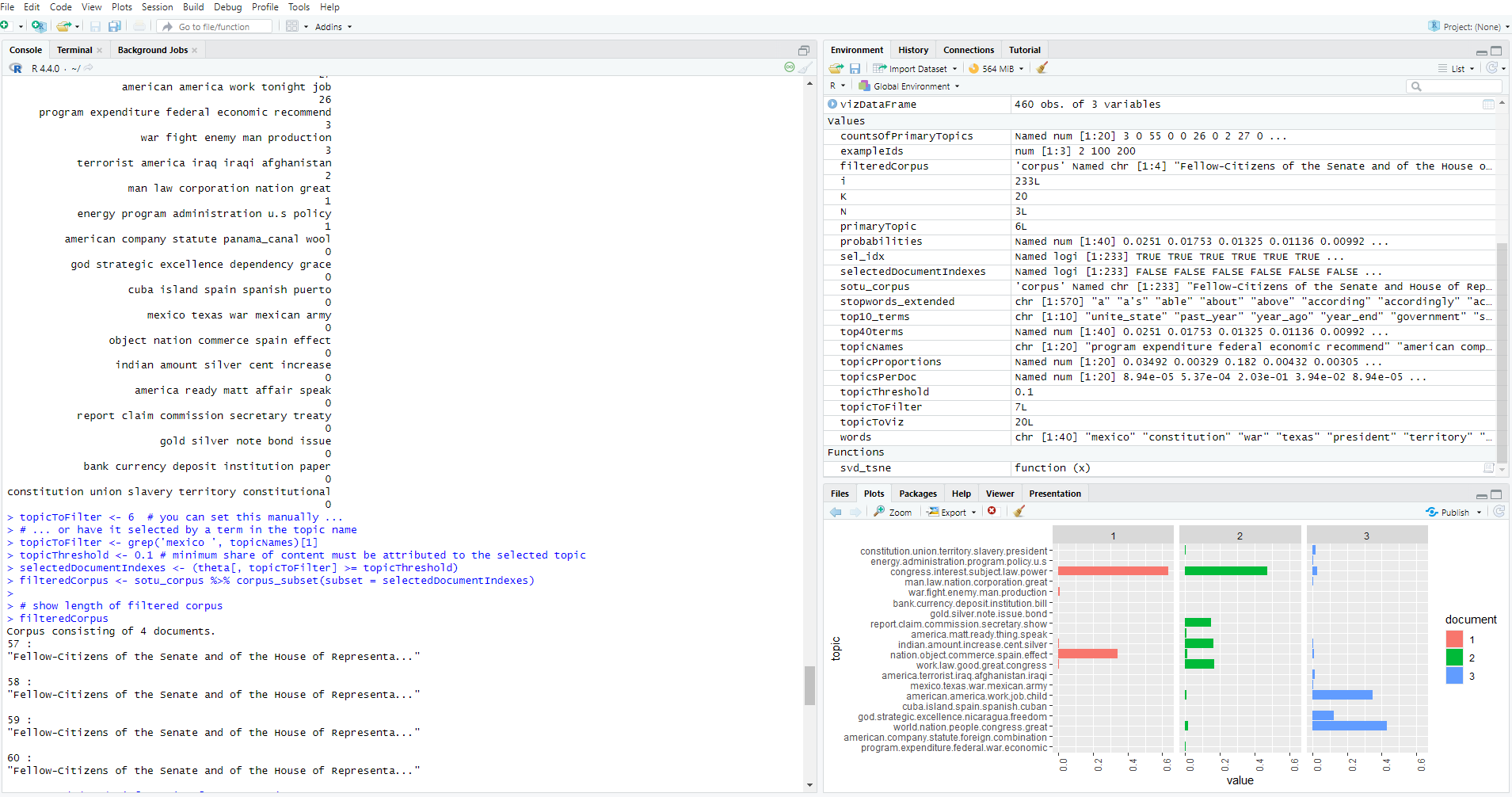Open the Publish options dropdown arrow
This screenshot has height=797, width=1512.
click(1479, 513)
